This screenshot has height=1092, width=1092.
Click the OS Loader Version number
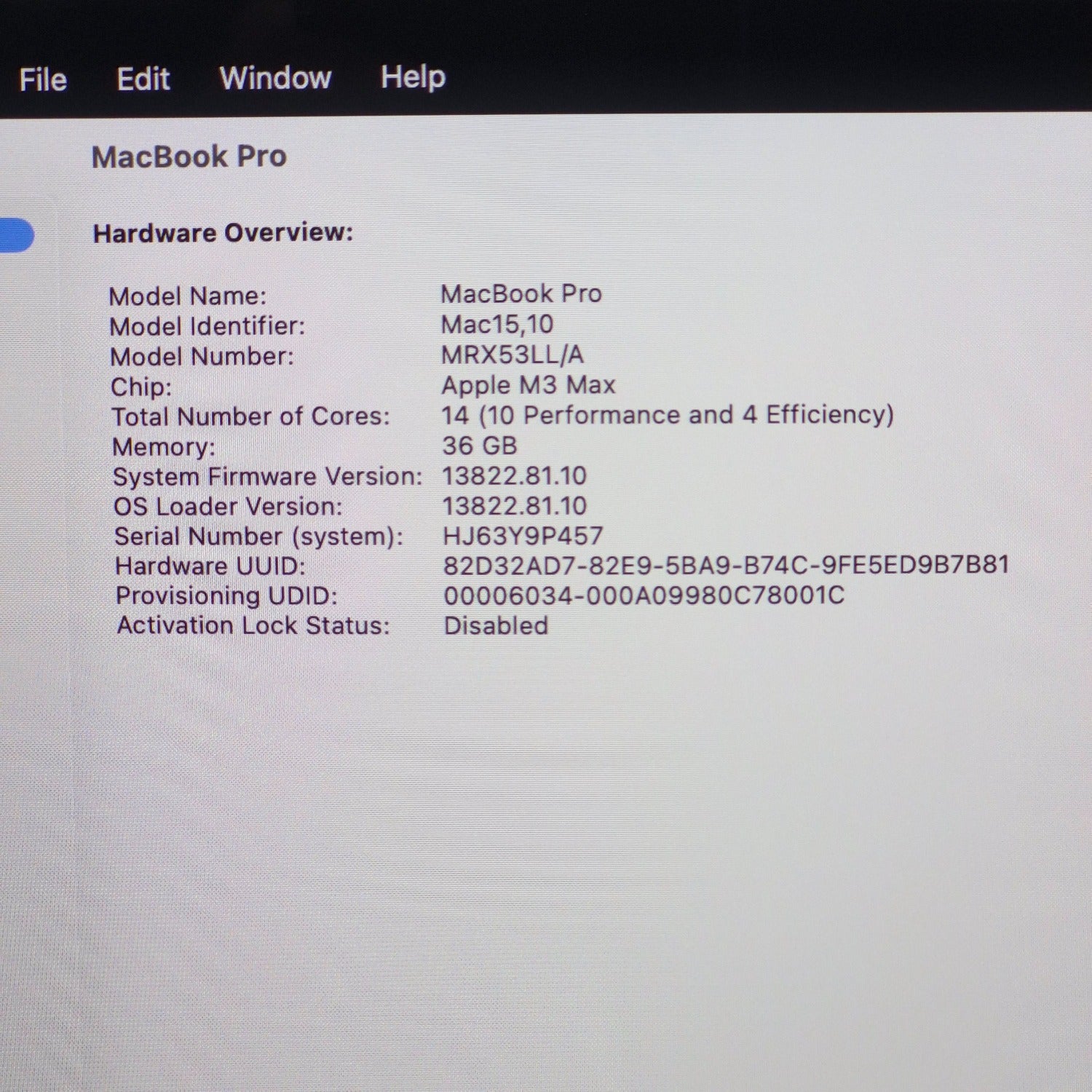coord(514,506)
